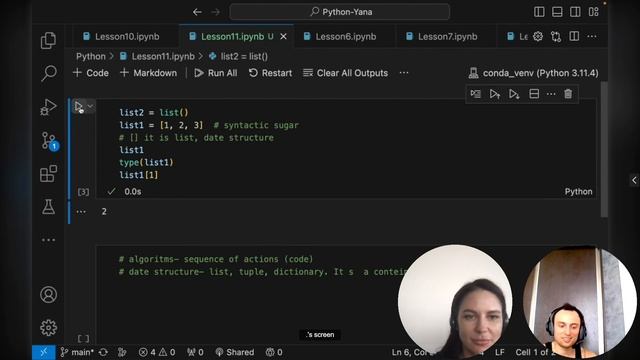
Task: Click LF end of line indicator
Action: pos(500,352)
